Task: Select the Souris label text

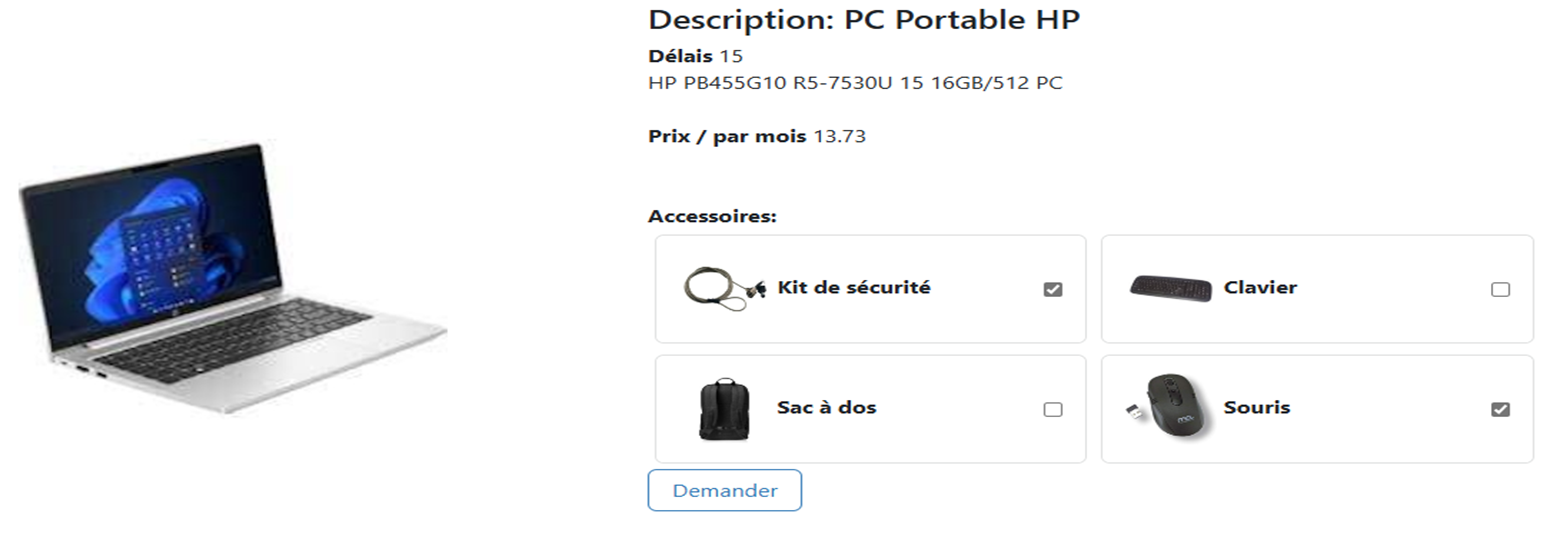Action: pyautogui.click(x=1257, y=407)
